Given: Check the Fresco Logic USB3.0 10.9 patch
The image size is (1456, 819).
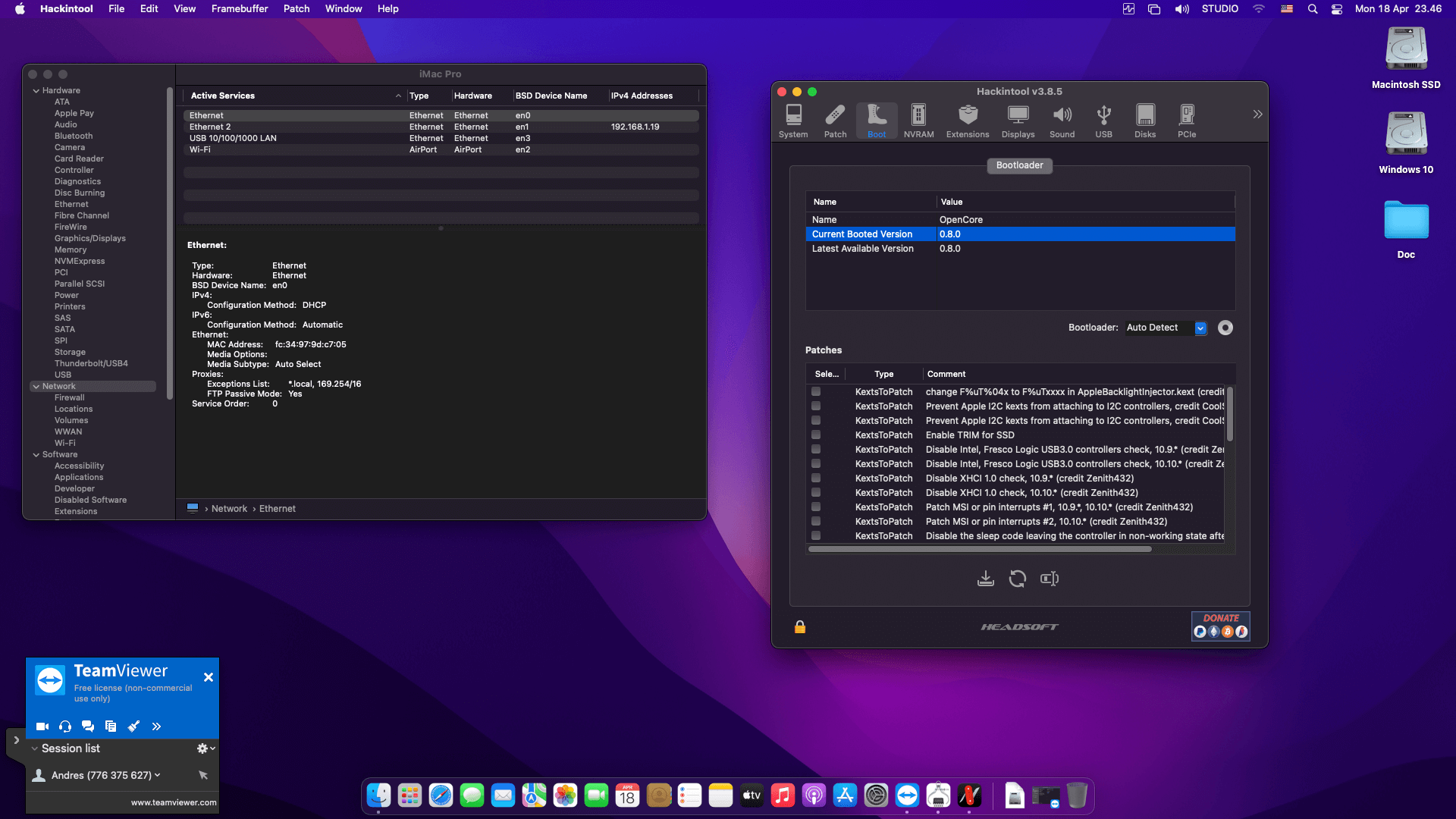Looking at the screenshot, I should (816, 450).
